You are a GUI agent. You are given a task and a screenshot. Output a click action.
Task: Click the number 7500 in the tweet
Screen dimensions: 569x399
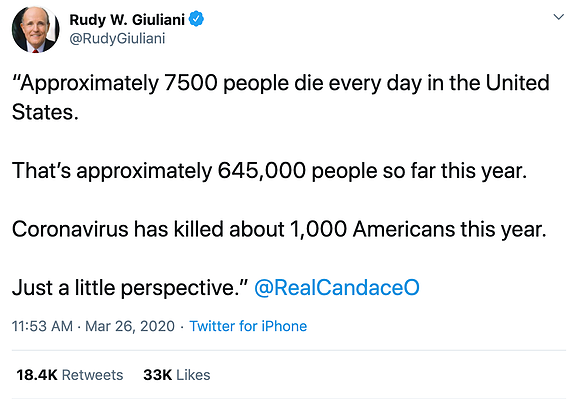coord(191,83)
